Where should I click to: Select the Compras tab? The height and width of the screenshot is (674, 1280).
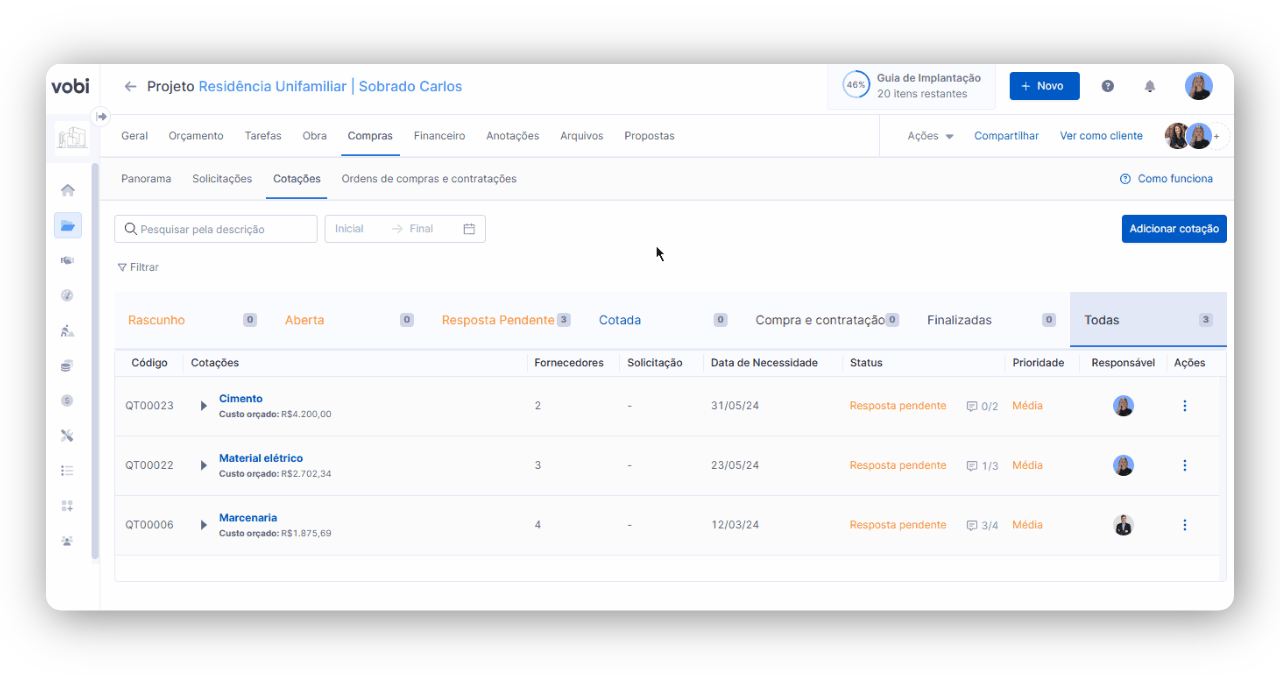(370, 136)
